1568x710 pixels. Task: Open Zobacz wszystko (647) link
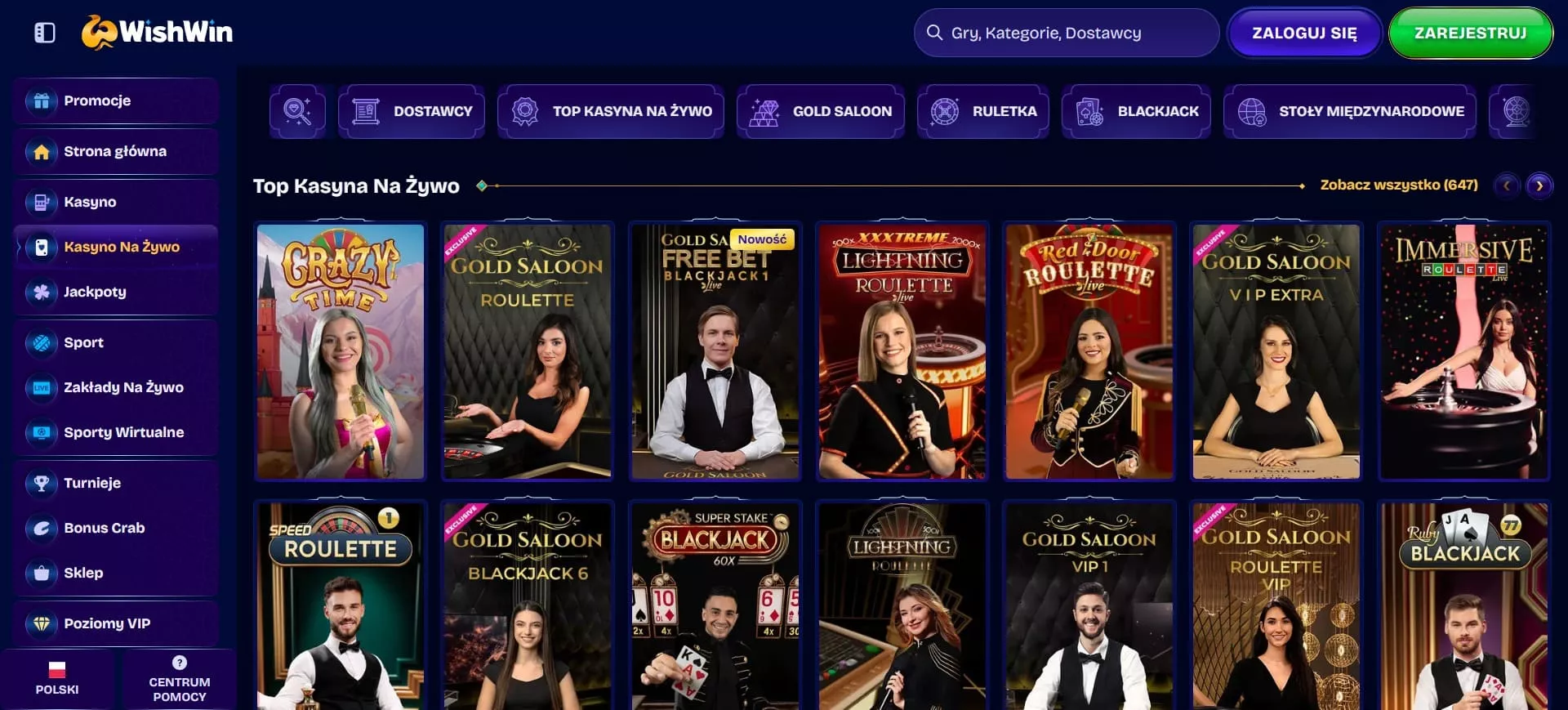click(1399, 185)
